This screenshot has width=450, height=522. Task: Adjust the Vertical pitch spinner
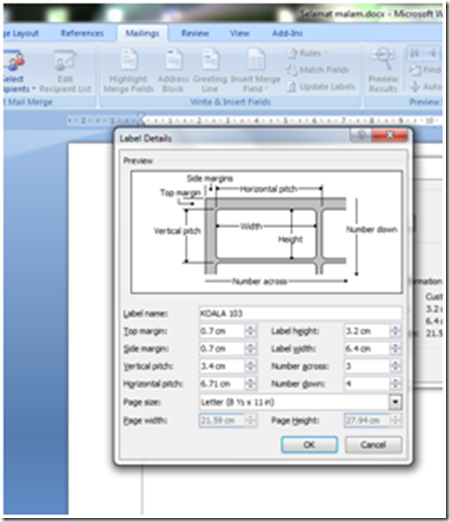pos(251,366)
